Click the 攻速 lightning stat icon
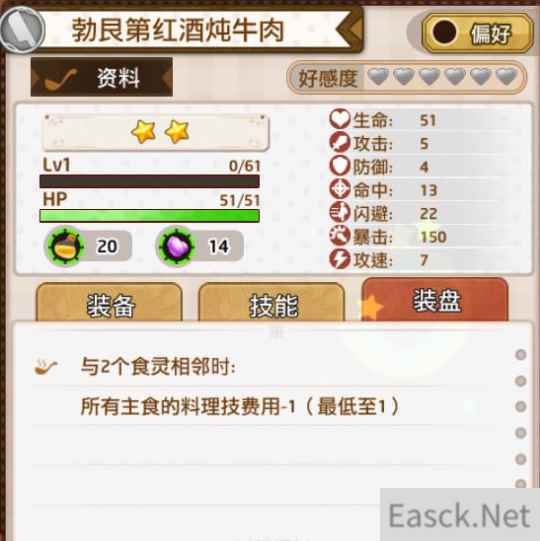 (340, 259)
